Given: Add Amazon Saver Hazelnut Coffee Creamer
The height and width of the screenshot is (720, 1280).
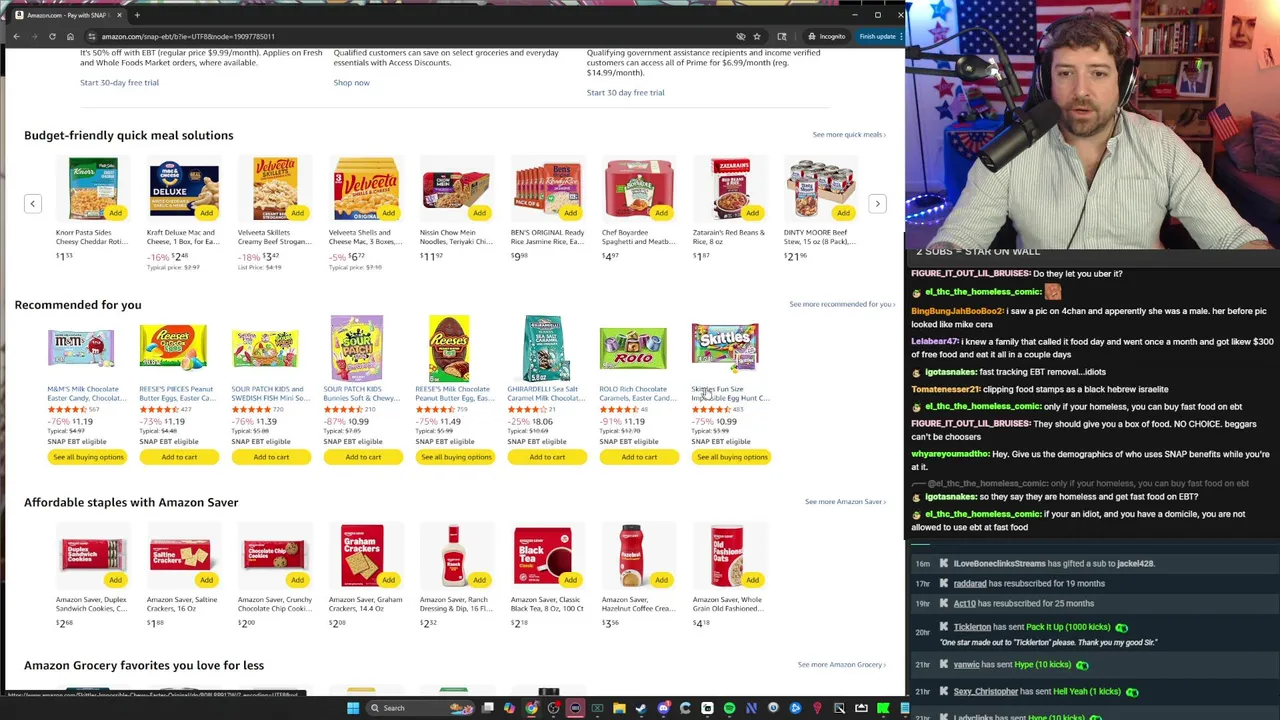Looking at the screenshot, I should click(662, 580).
